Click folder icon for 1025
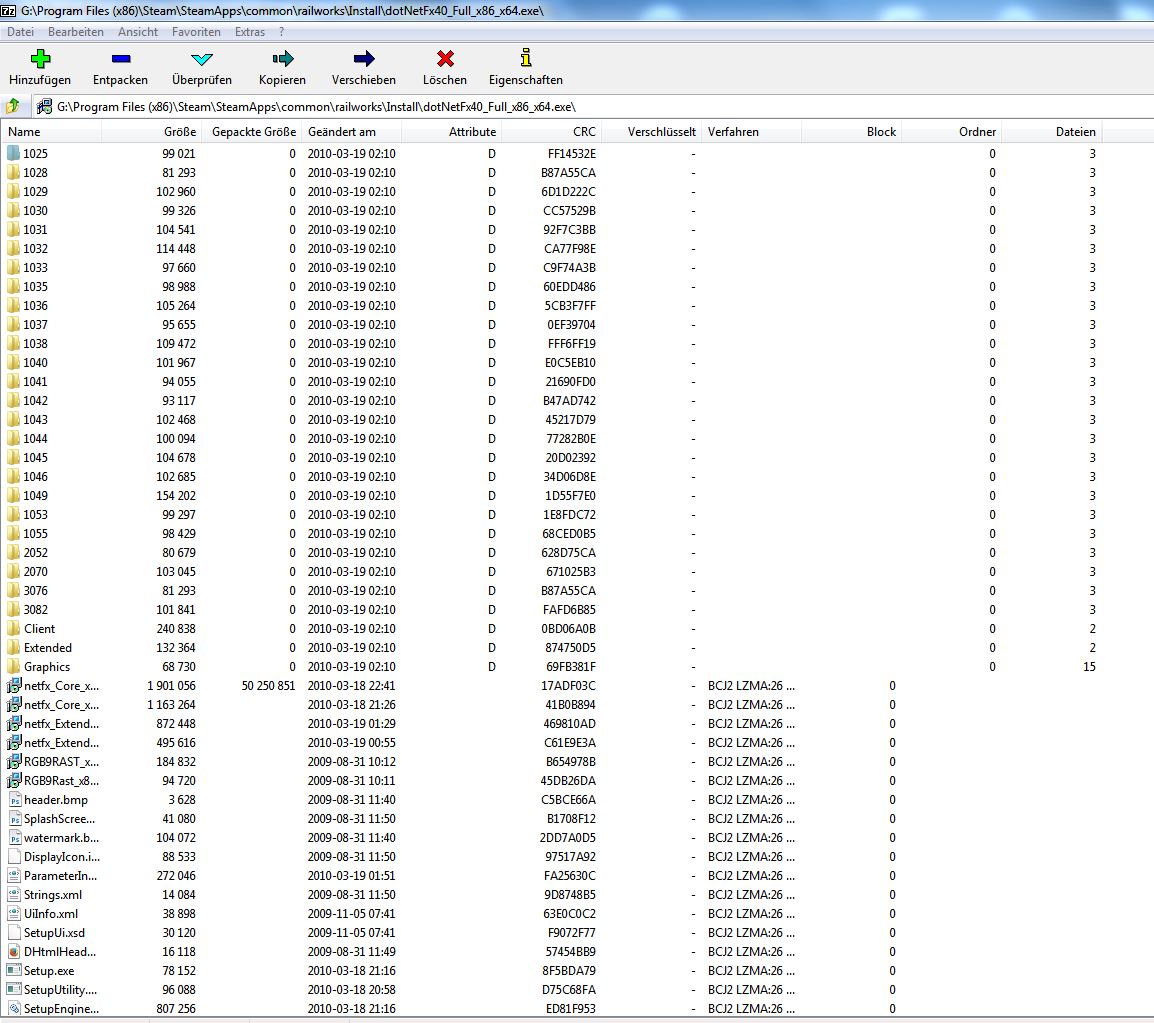Image resolution: width=1154 pixels, height=1023 pixels. (x=13, y=153)
